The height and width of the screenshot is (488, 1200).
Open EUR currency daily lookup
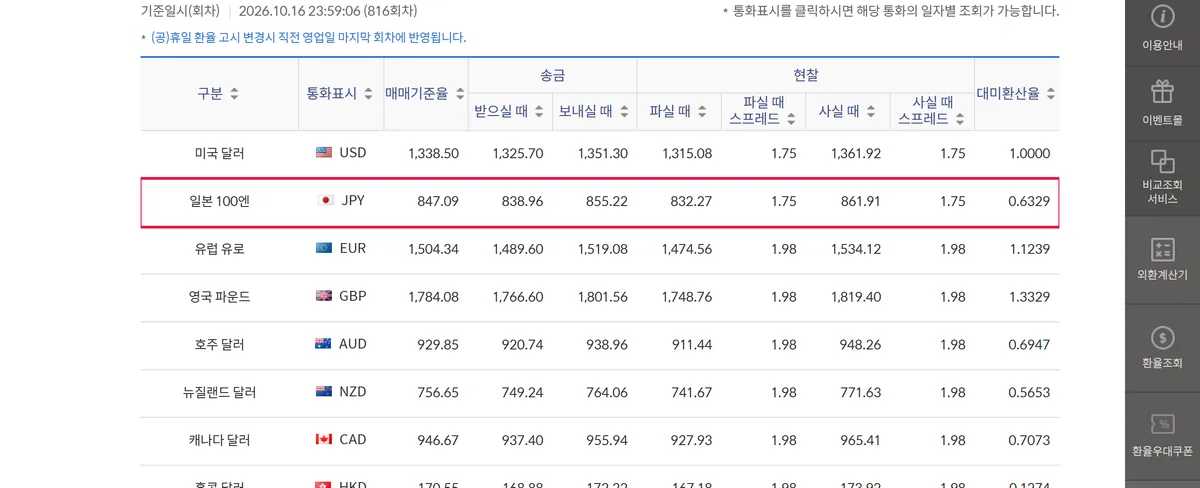(x=353, y=249)
